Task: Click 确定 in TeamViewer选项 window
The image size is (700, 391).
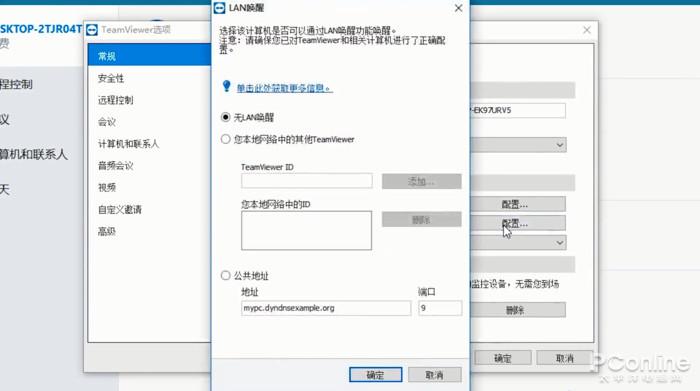Action: tap(503, 358)
